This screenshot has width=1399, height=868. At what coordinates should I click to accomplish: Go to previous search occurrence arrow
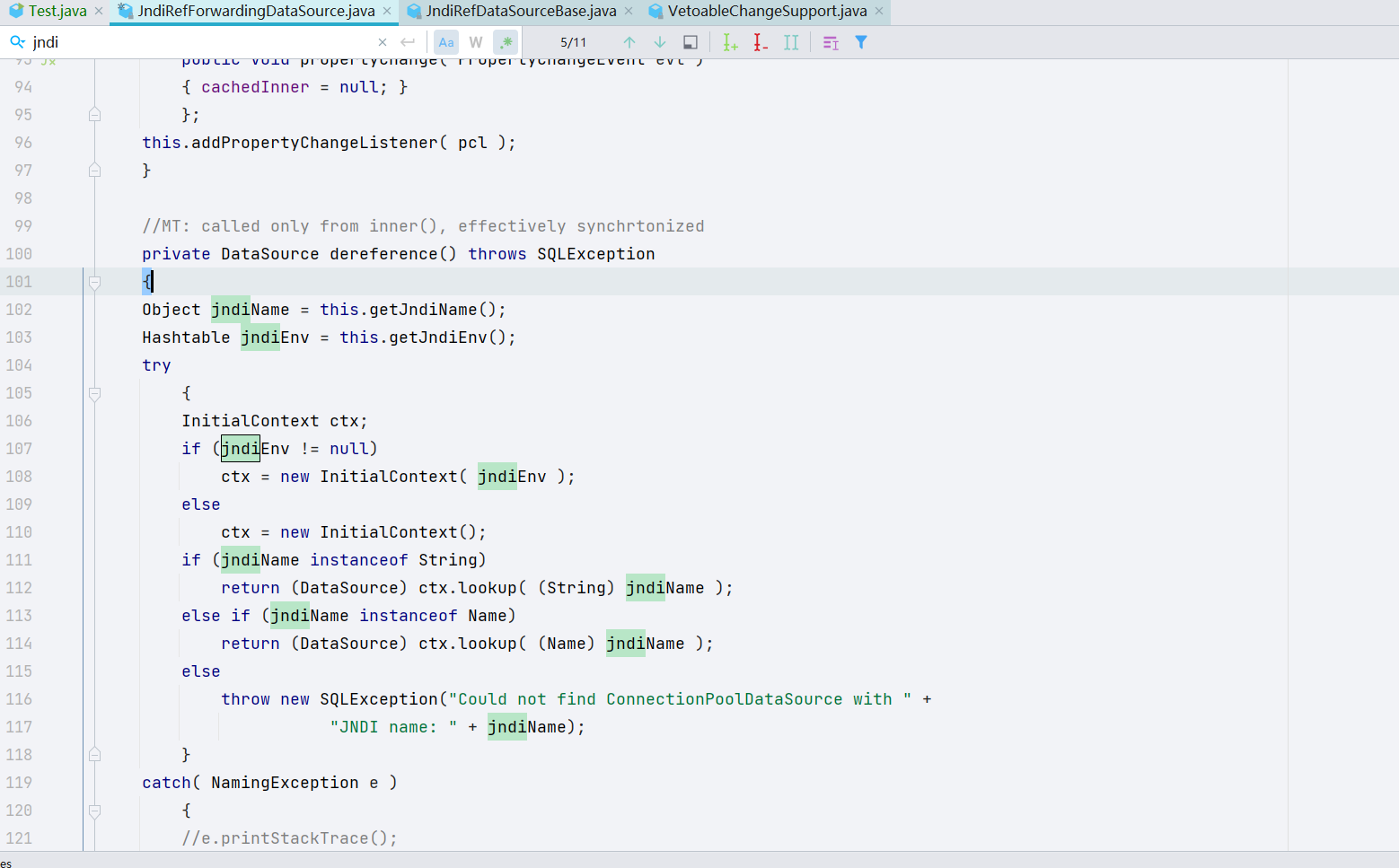pos(629,42)
